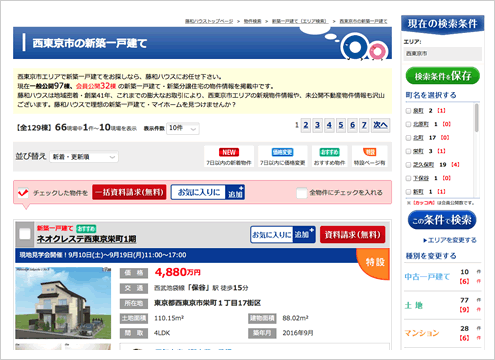Screen dimensions: 495x360
Task: Click the 種別を変更する heading
Action: point(431,256)
